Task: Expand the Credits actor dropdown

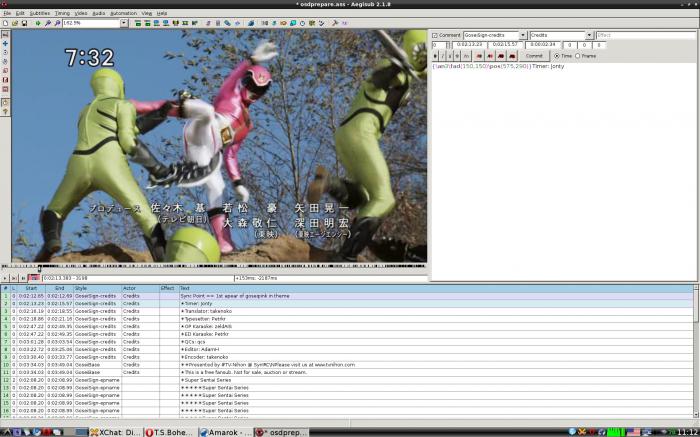Action: tap(589, 35)
